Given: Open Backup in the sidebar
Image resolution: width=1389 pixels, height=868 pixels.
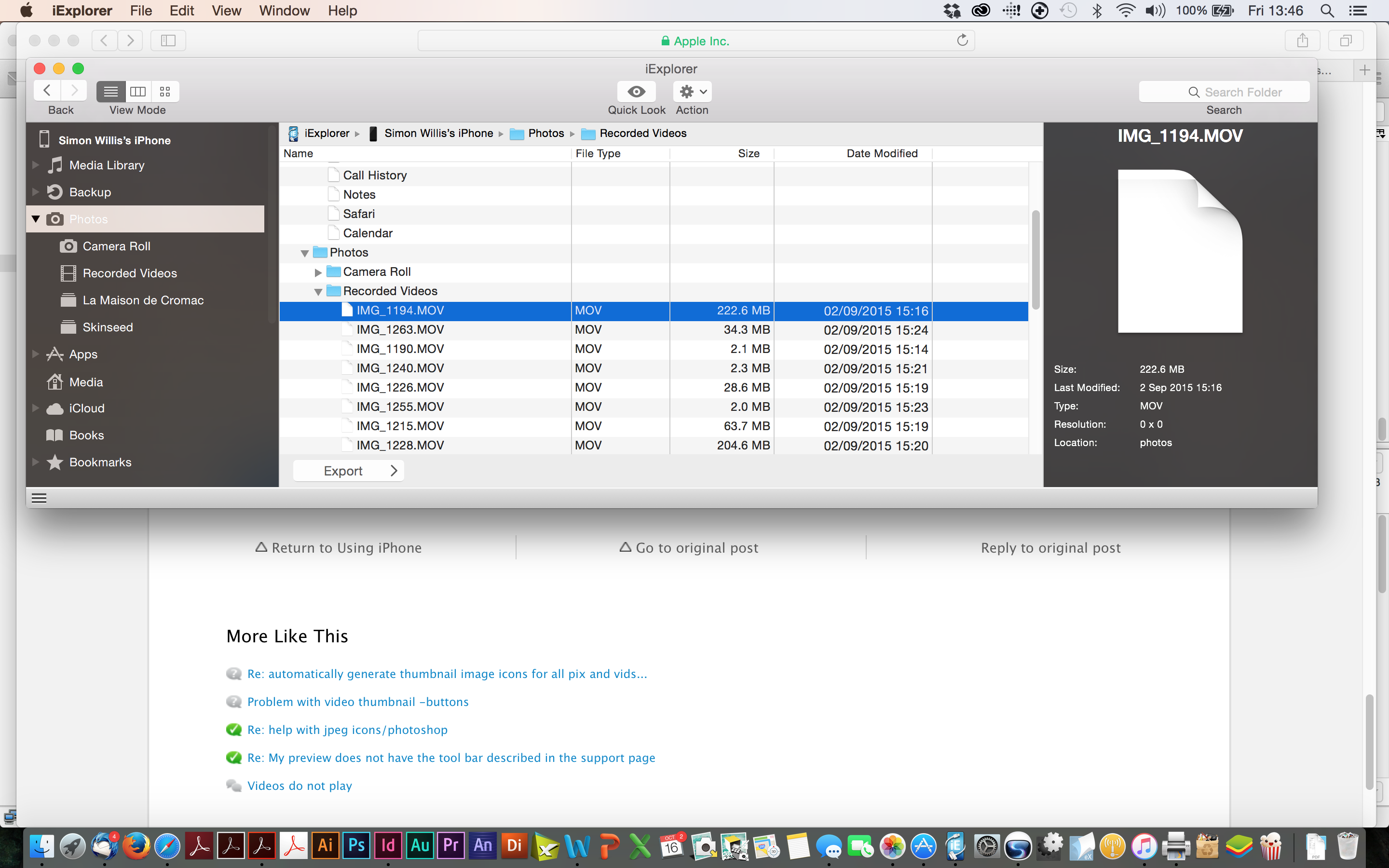Looking at the screenshot, I should [90, 192].
